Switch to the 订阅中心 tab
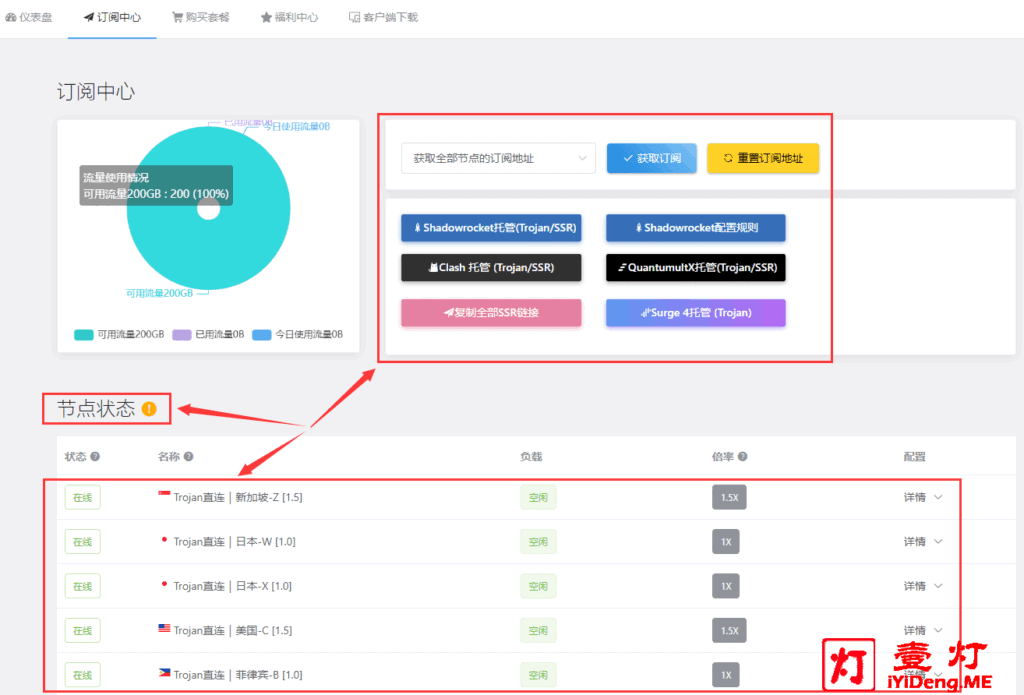Viewport: 1024px width, 695px height. tap(112, 17)
